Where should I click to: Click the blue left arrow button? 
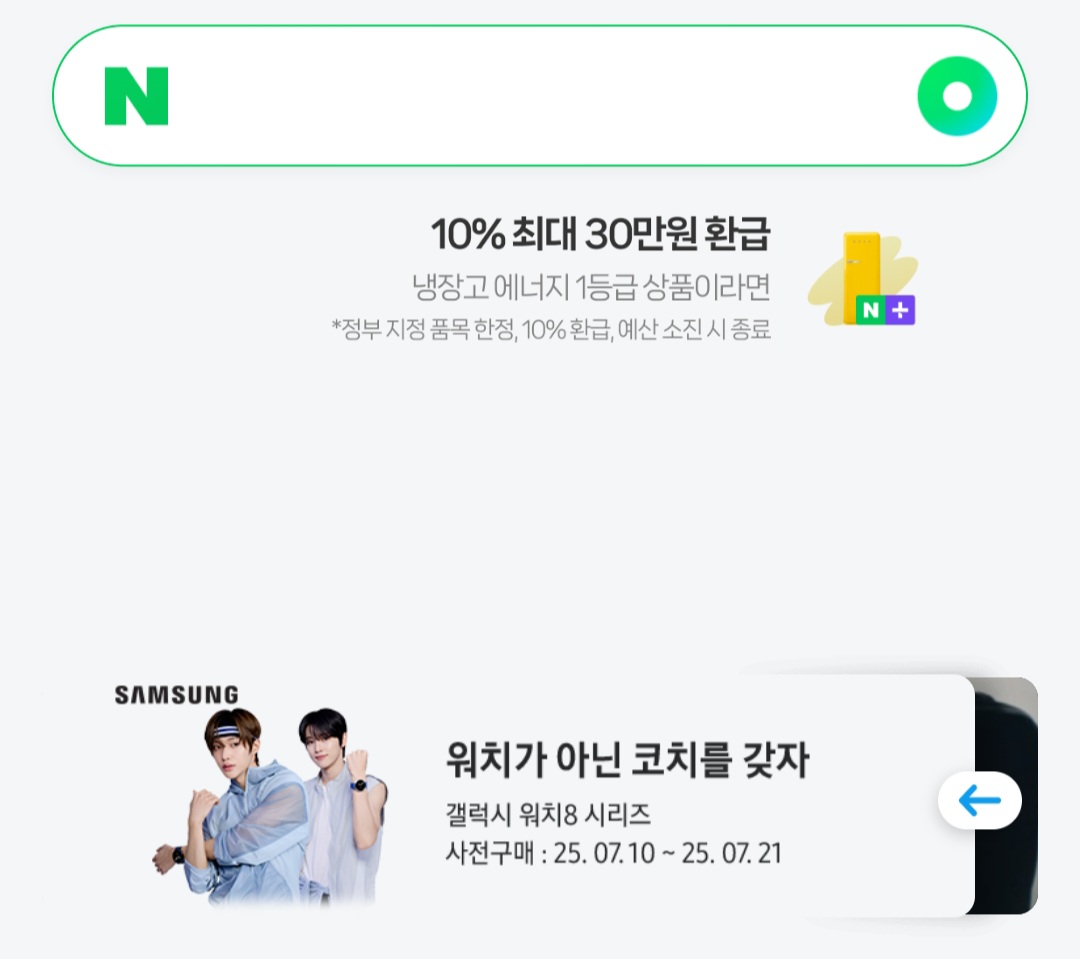coord(979,801)
